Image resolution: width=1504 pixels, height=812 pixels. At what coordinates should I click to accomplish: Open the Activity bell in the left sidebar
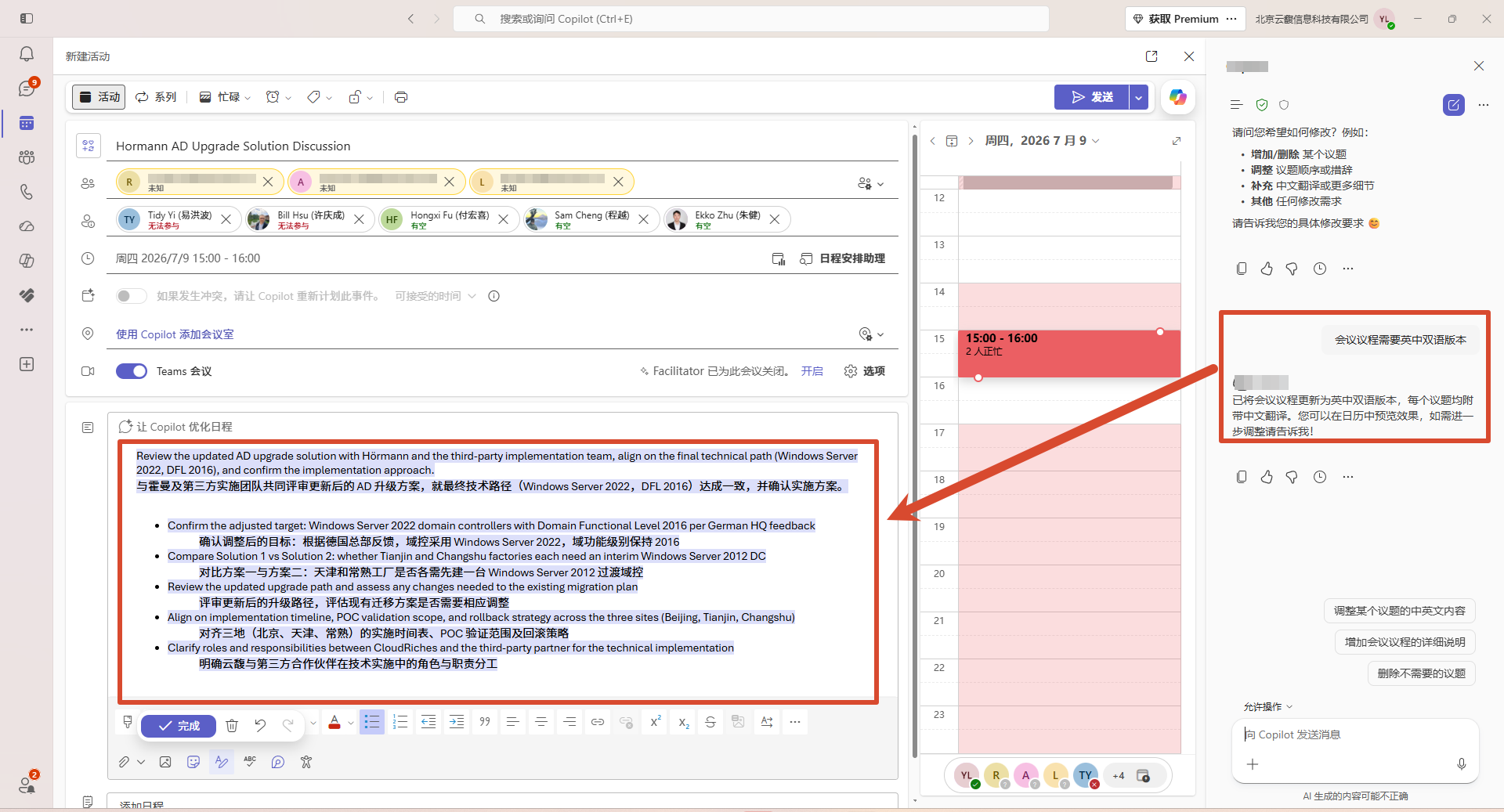[x=27, y=54]
